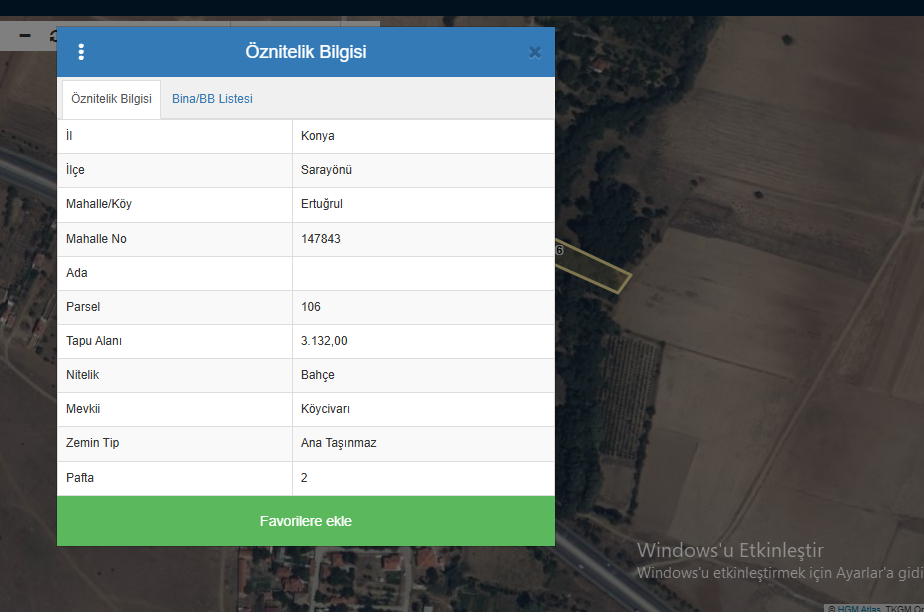Viewport: 924px width, 612px height.
Task: Click the Tapu Alanı value 3.132,00
Action: 324,341
